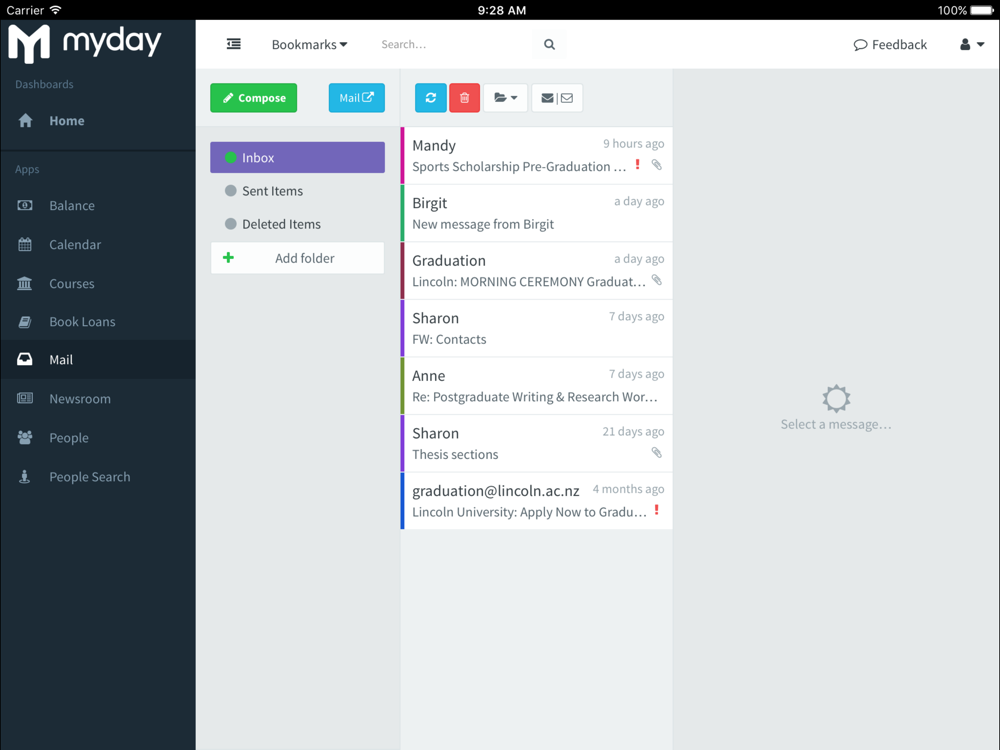The width and height of the screenshot is (1000, 750).
Task: Open the Feedback link
Action: click(x=890, y=45)
